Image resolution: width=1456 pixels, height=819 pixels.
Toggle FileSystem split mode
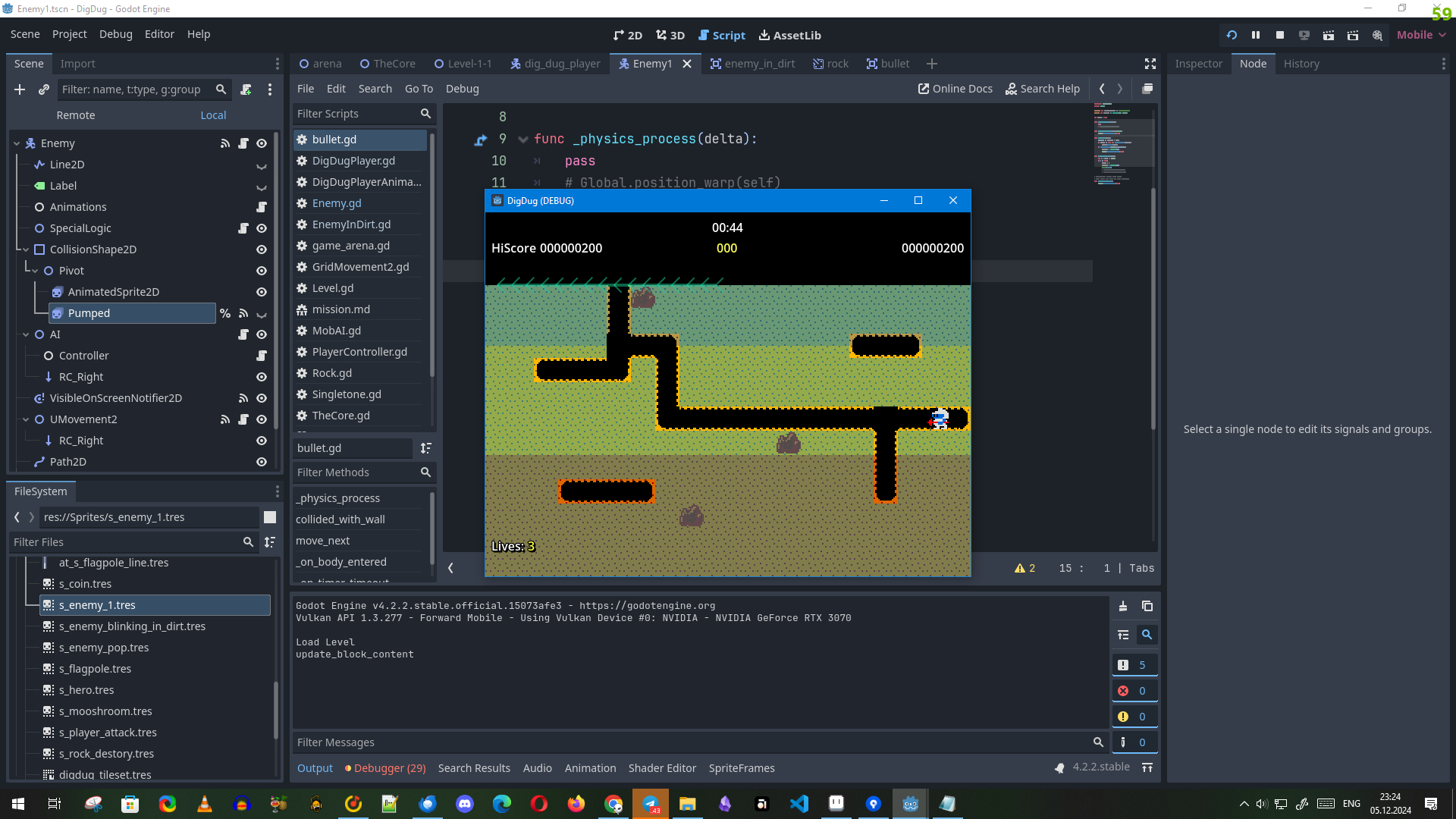coord(270,517)
